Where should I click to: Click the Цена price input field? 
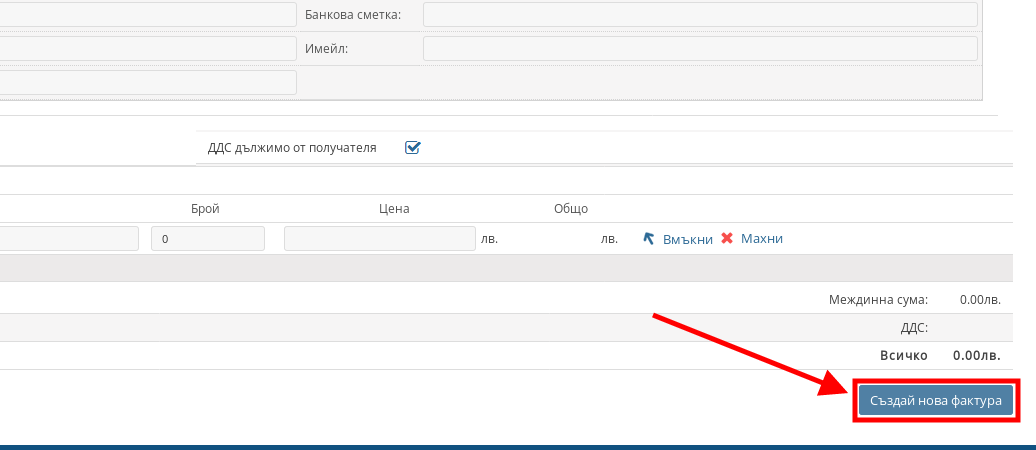tap(379, 239)
